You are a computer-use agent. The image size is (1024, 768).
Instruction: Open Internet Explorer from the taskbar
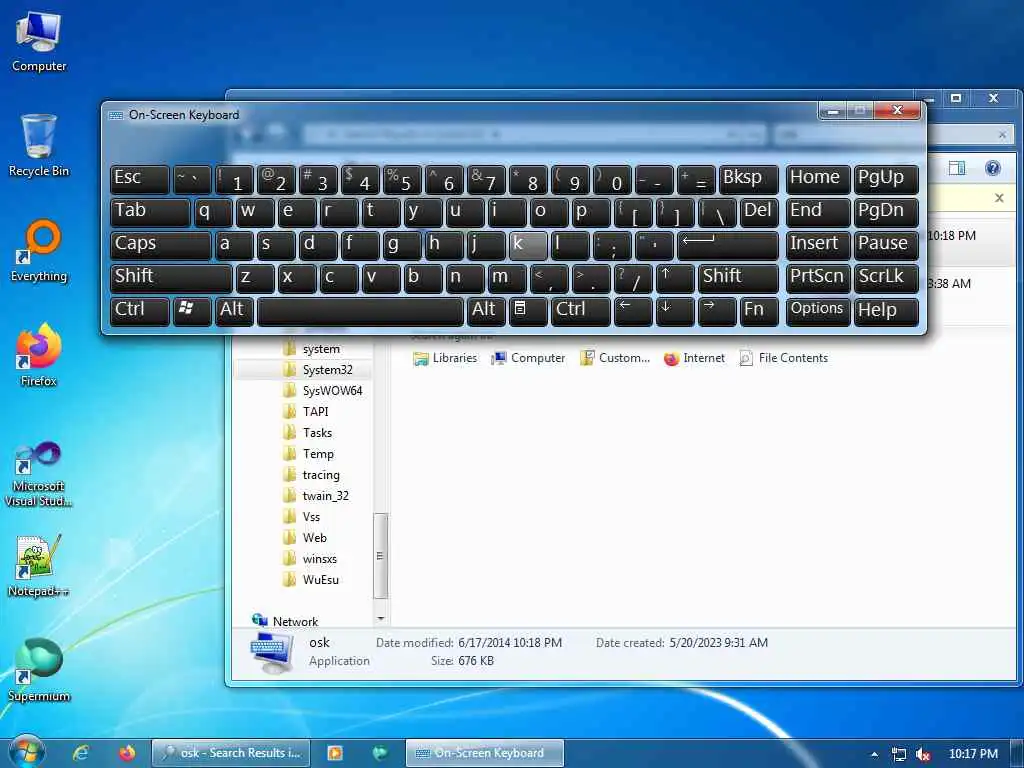point(80,753)
